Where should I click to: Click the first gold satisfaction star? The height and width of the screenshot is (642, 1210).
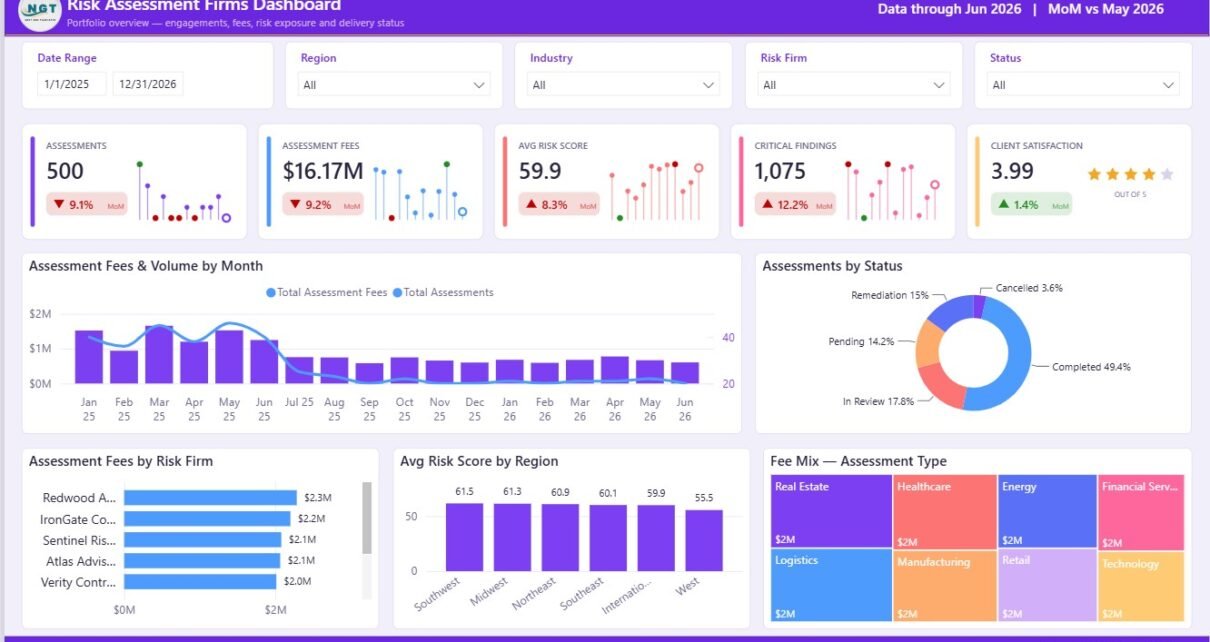[x=1094, y=174]
